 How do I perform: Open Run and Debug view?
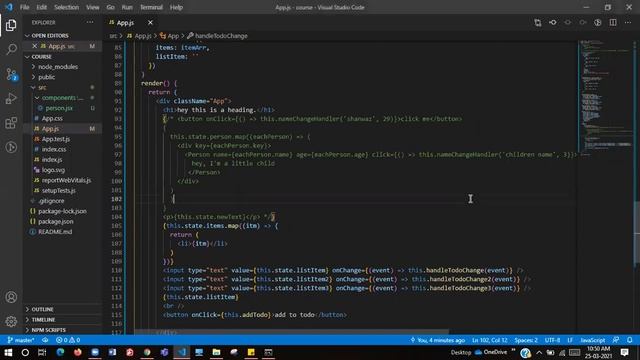tap(11, 98)
